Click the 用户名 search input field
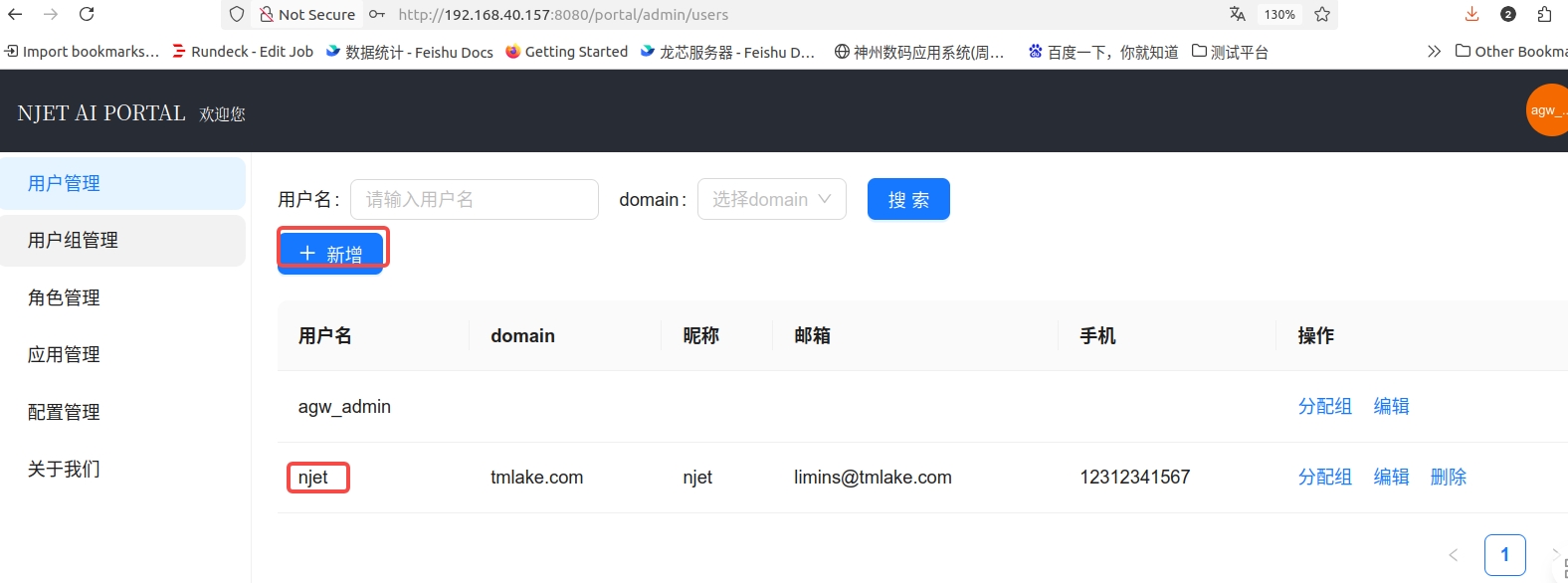Viewport: 1568px width, 583px height. [x=474, y=199]
